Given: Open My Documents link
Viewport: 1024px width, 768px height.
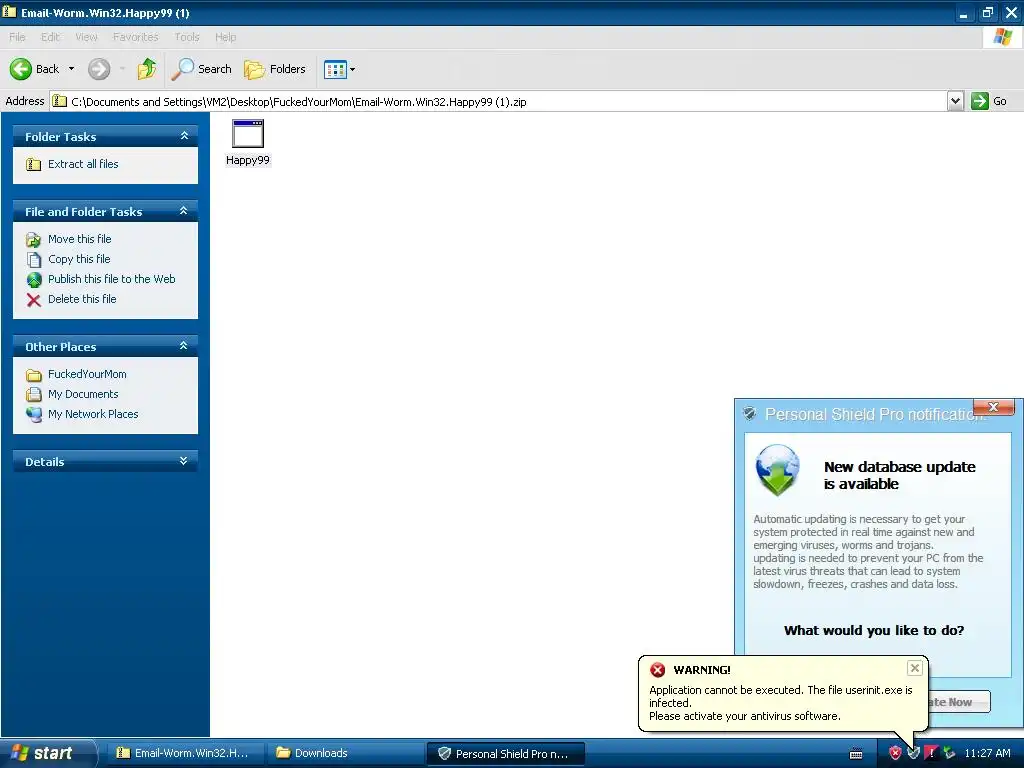Looking at the screenshot, I should click(x=83, y=394).
